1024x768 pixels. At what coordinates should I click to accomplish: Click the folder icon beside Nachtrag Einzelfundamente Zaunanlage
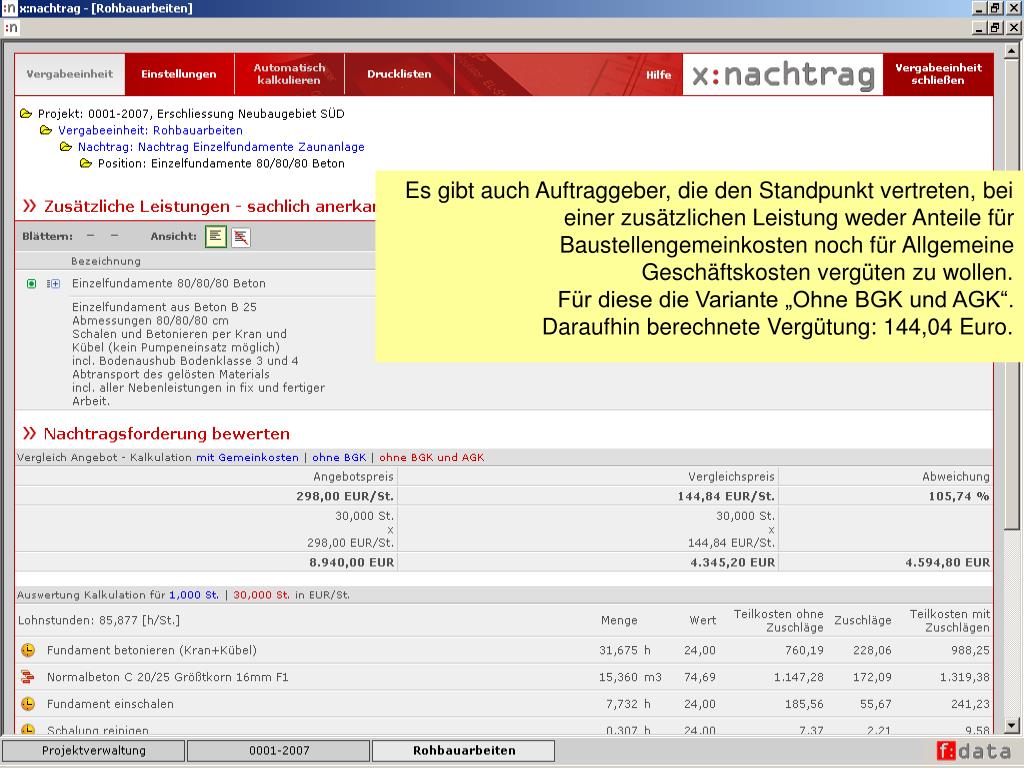66,147
